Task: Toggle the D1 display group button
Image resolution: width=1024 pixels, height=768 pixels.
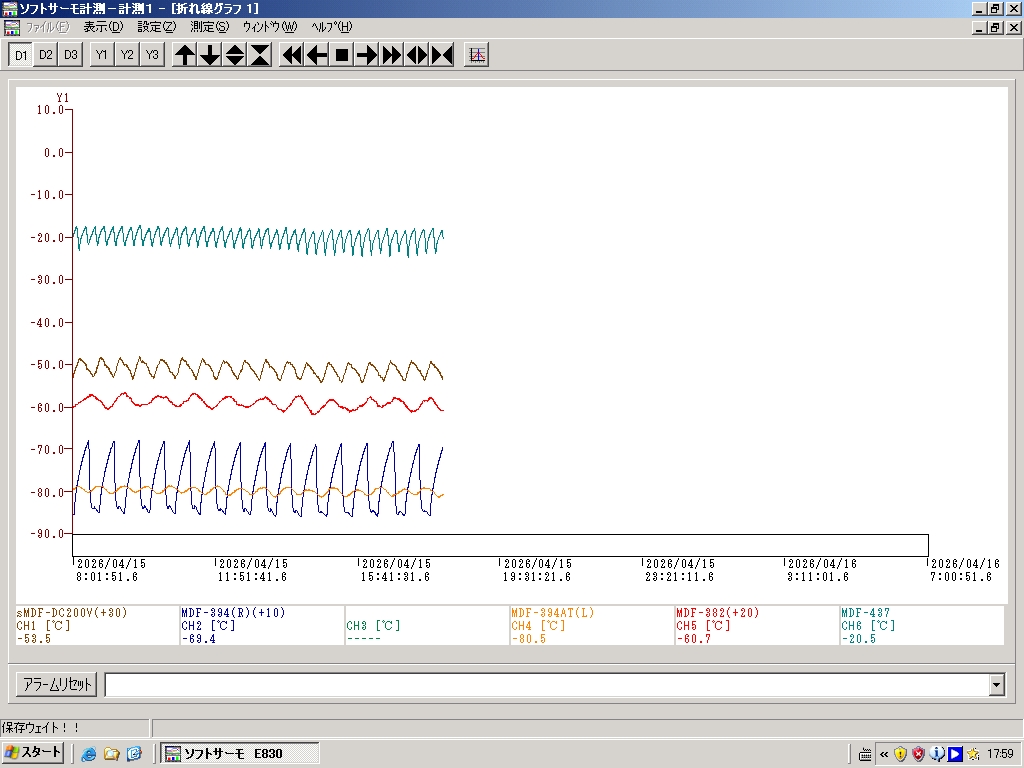Action: click(21, 55)
